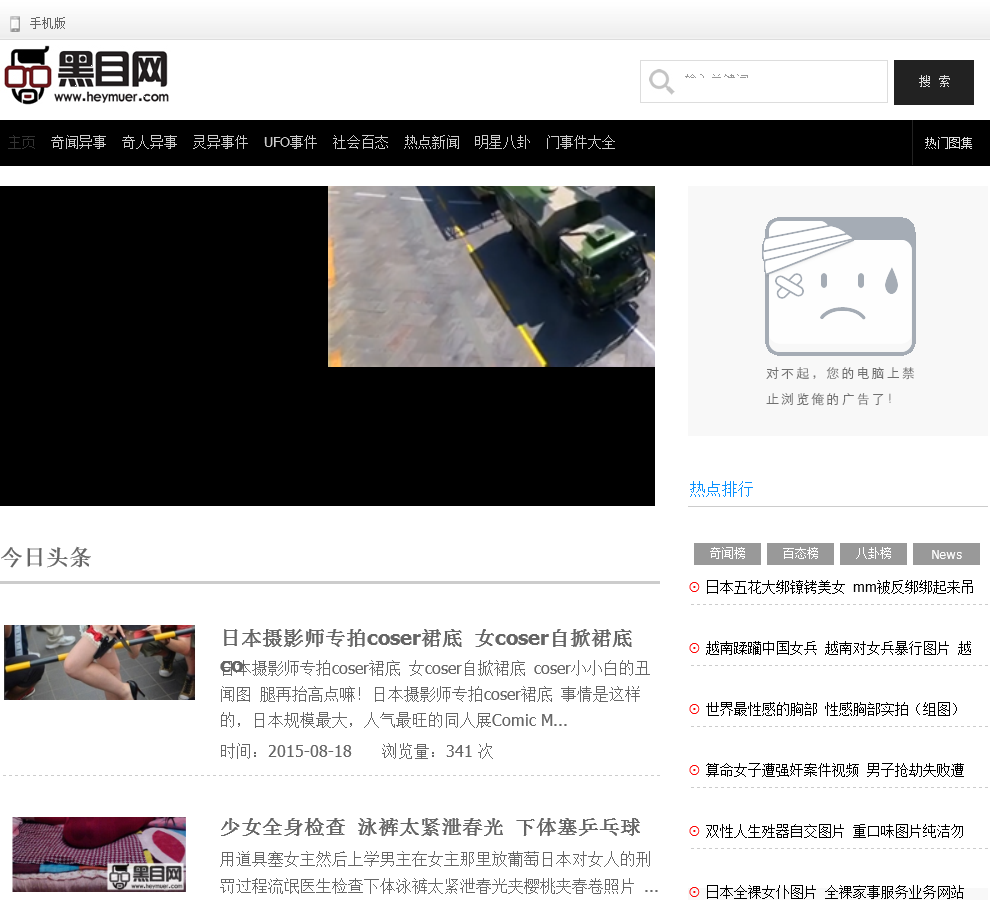Click red bullet beside 日本全裸女仆图片
This screenshot has width=990, height=900.
[695, 892]
